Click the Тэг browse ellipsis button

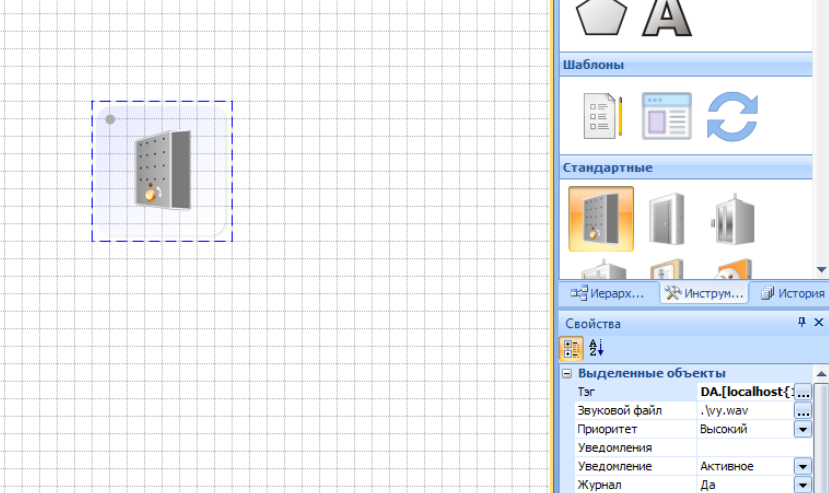[802, 392]
